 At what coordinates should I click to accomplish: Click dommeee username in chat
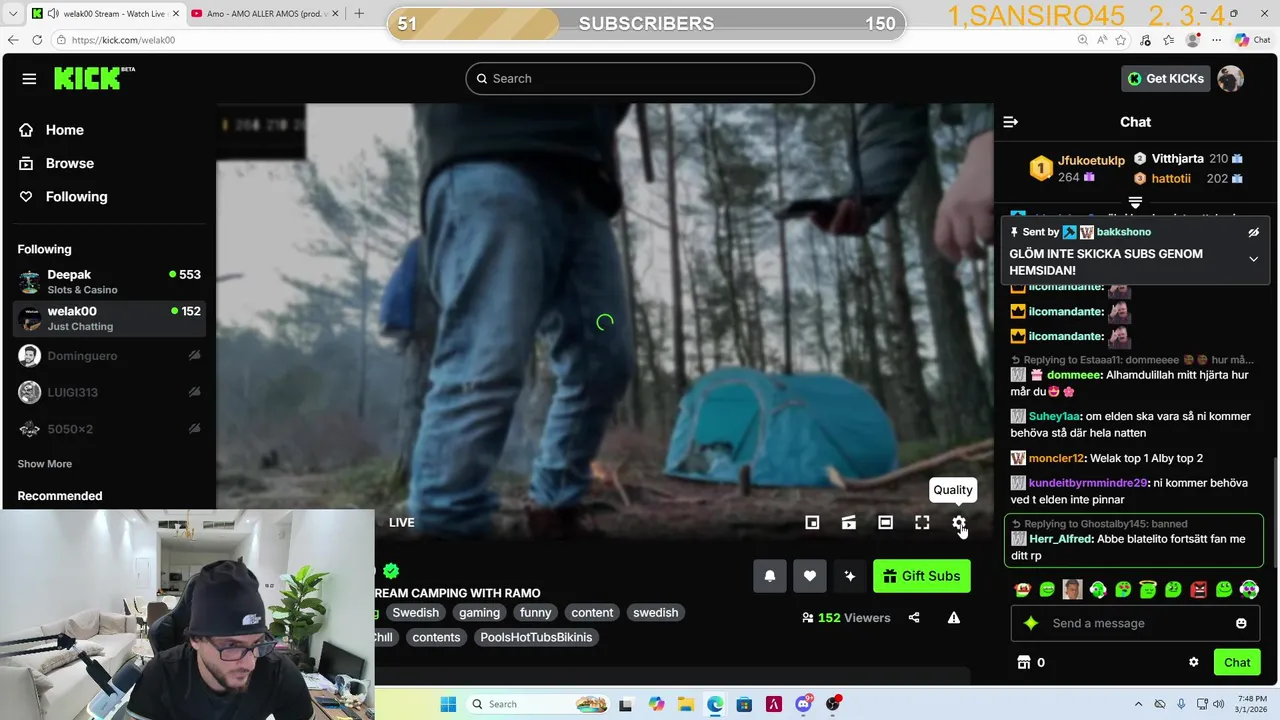(x=1075, y=375)
